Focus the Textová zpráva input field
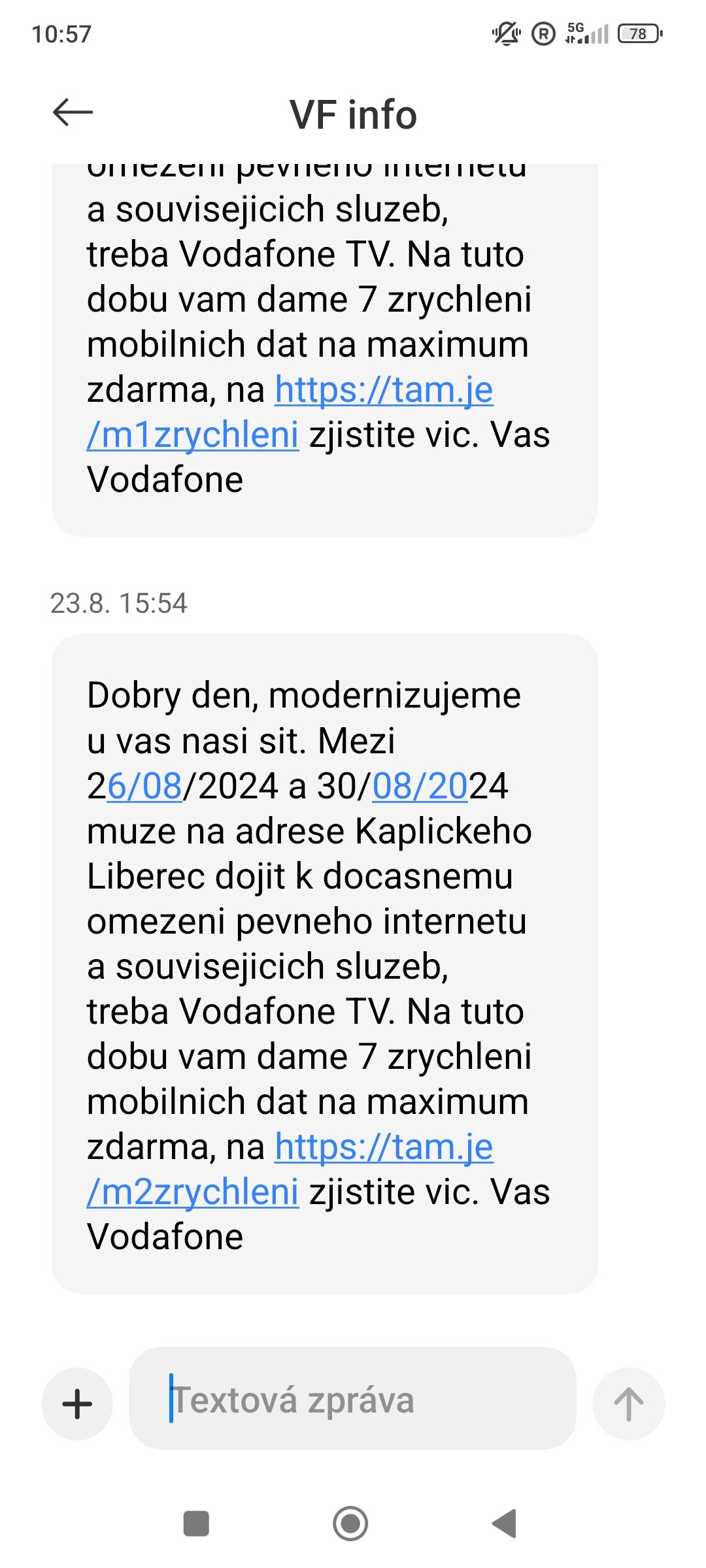This screenshot has height=1568, width=706. 352,1398
